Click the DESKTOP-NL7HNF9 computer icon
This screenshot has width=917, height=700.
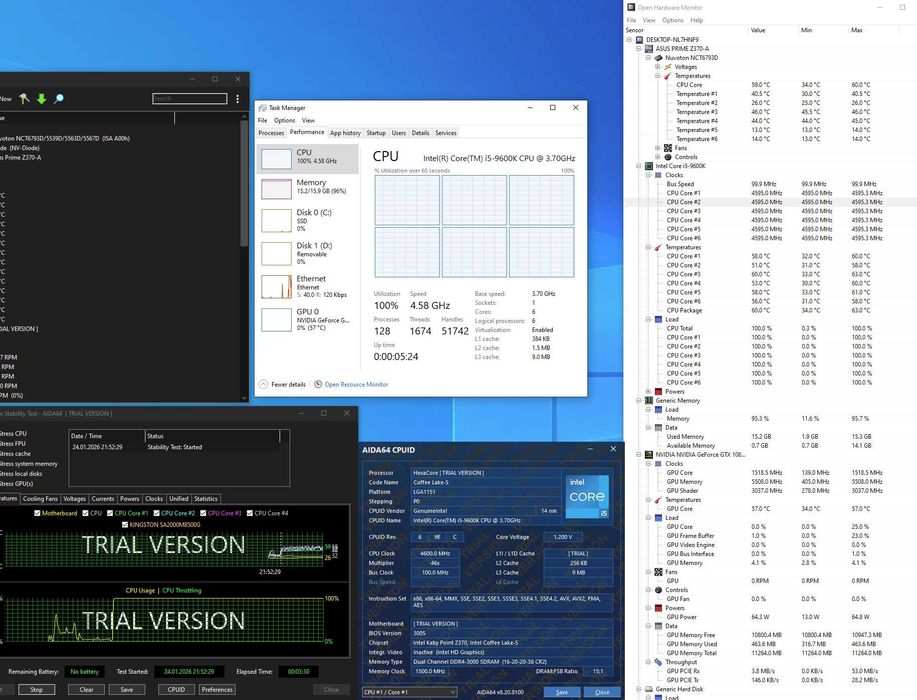640,40
